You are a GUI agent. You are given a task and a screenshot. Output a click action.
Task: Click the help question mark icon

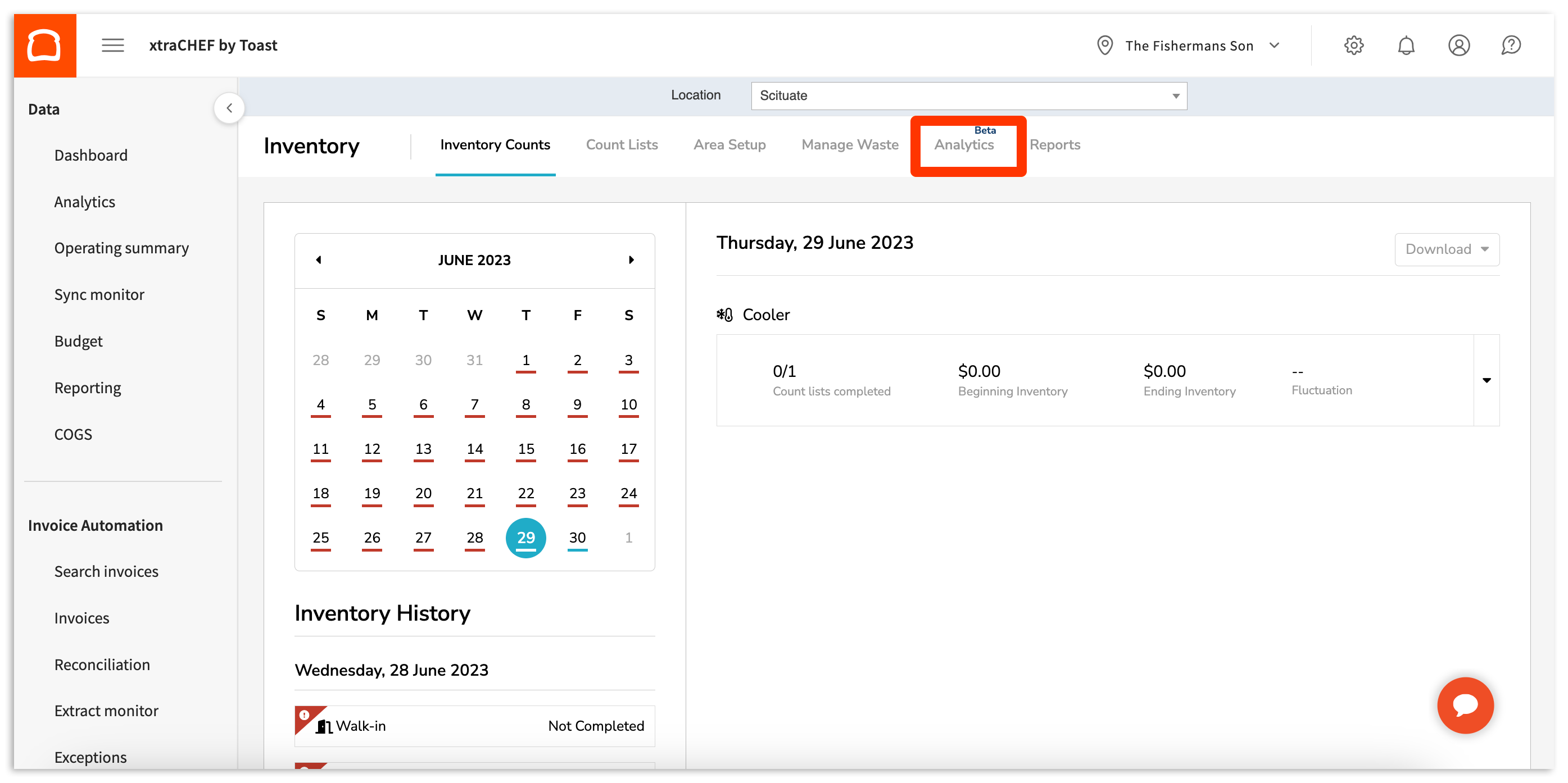point(1511,45)
